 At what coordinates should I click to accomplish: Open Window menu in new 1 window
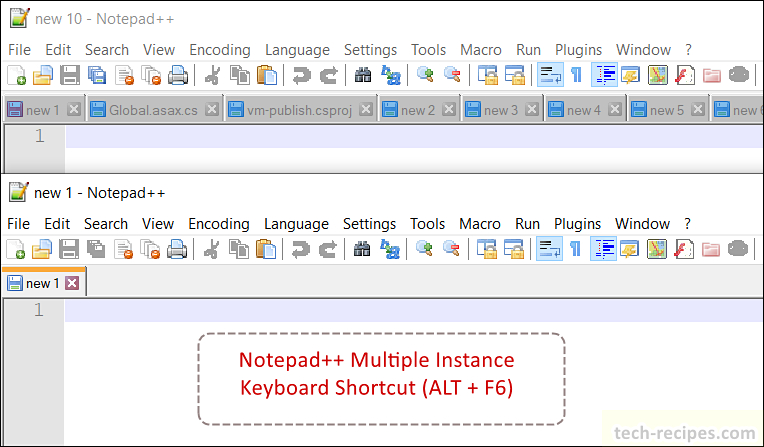pos(642,224)
